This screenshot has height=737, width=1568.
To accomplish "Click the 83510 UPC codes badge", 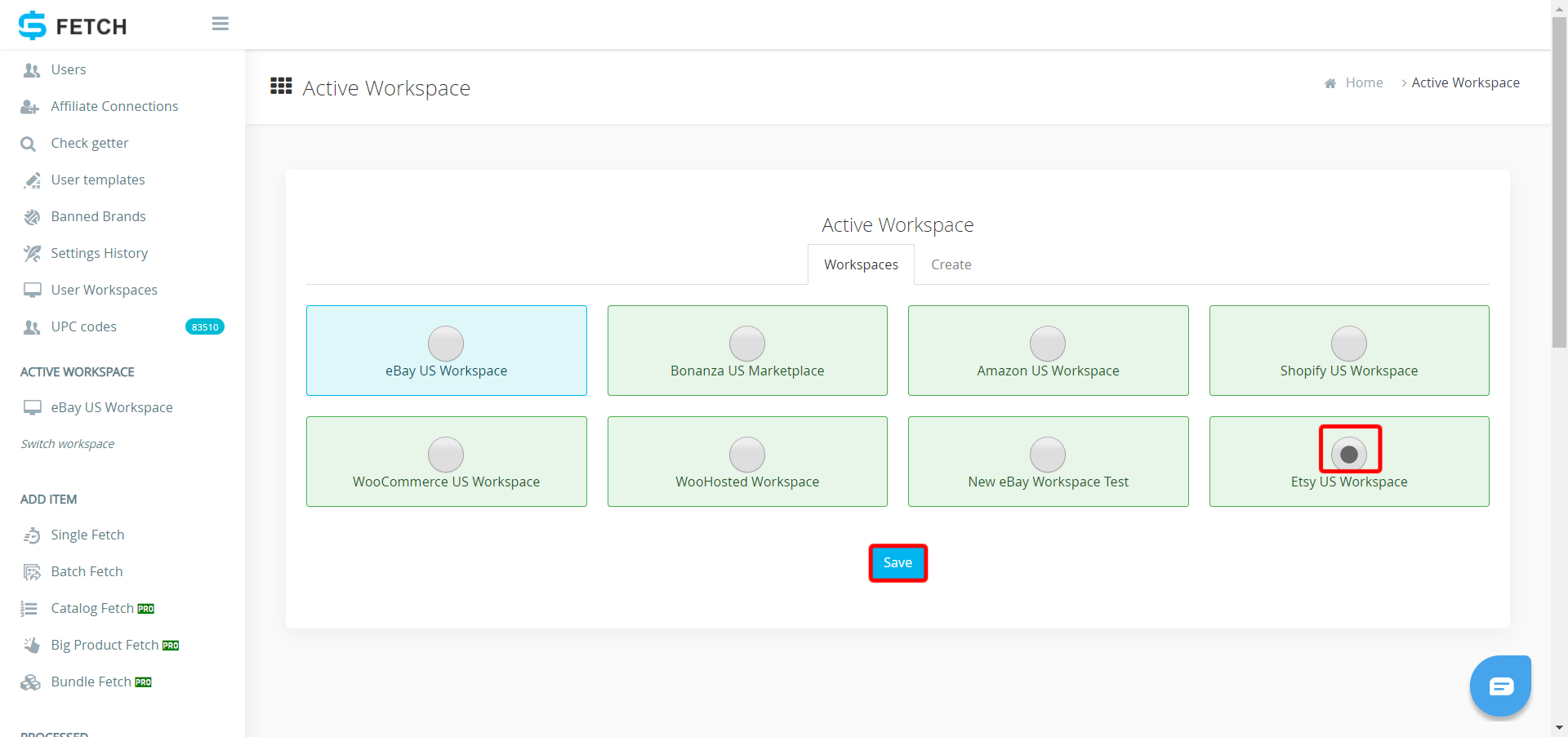I will (205, 327).
